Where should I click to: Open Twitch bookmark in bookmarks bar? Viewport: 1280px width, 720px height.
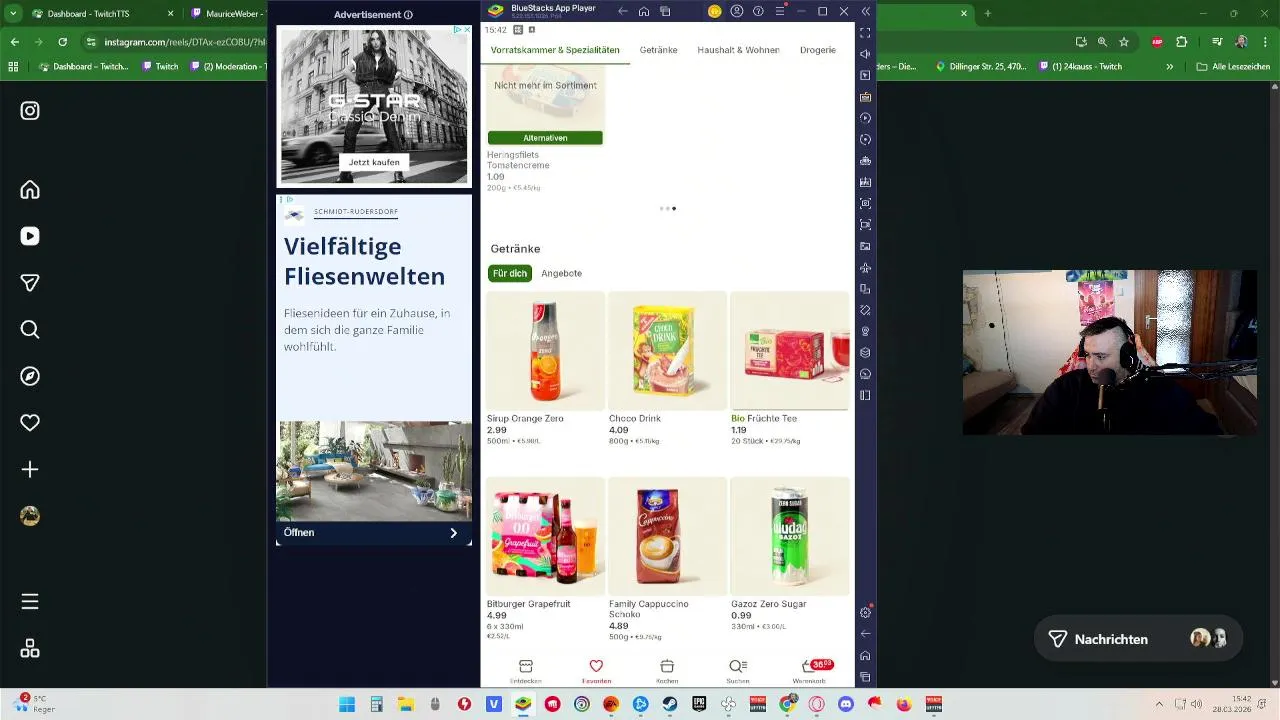point(160,67)
